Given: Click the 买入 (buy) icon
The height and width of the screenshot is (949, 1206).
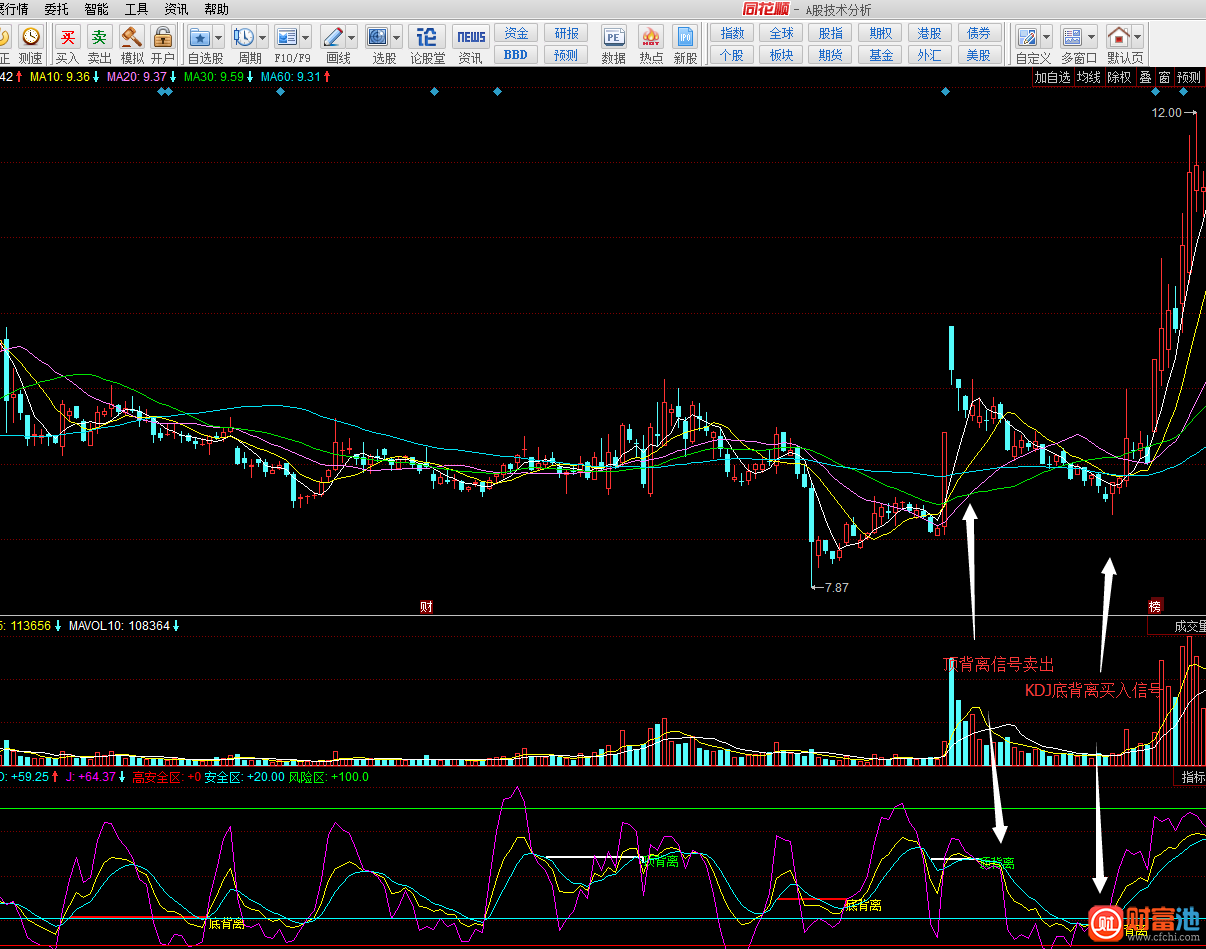Looking at the screenshot, I should [67, 38].
